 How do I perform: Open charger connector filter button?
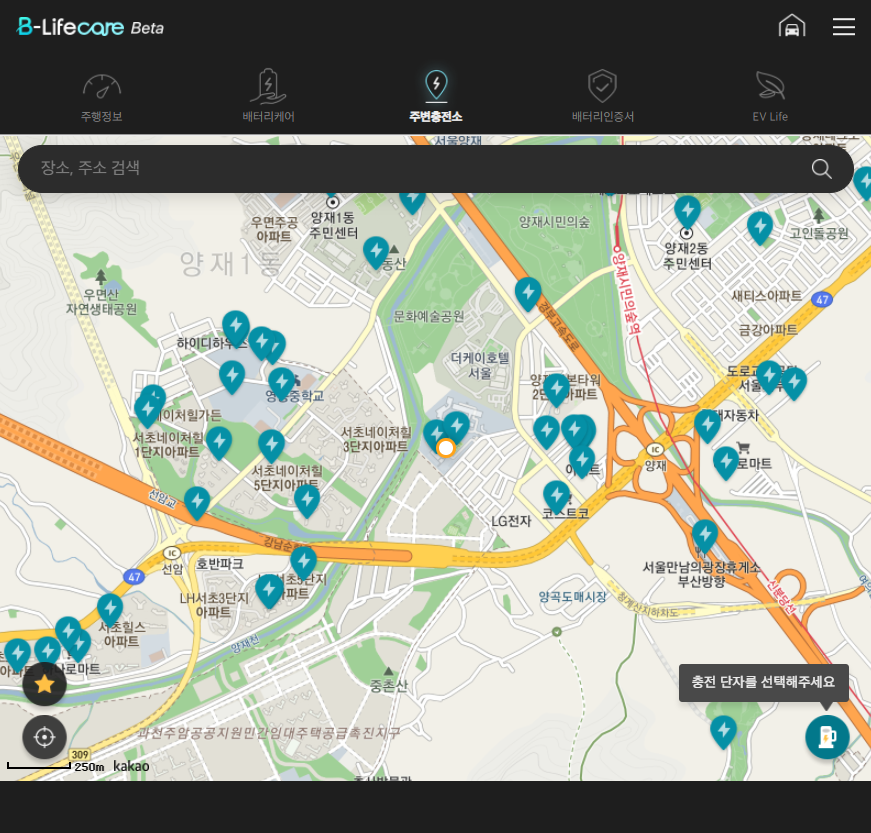827,737
